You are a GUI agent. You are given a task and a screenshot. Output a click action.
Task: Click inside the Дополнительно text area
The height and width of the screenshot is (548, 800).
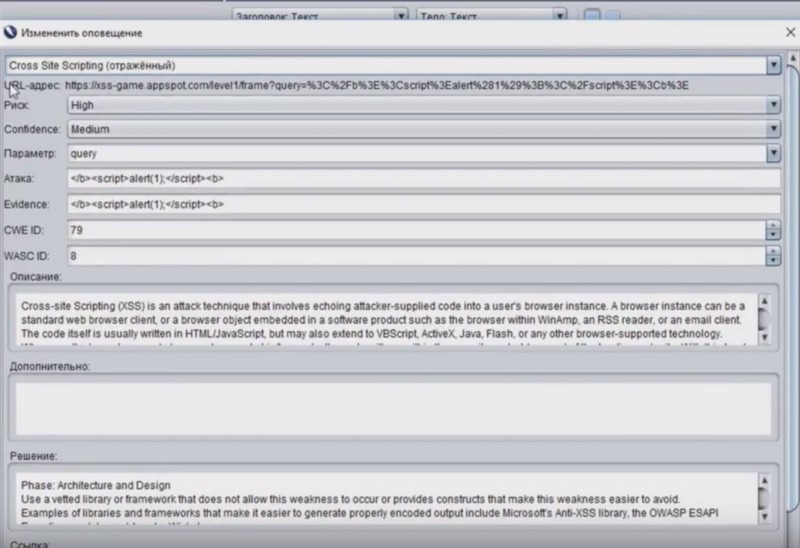[393, 409]
